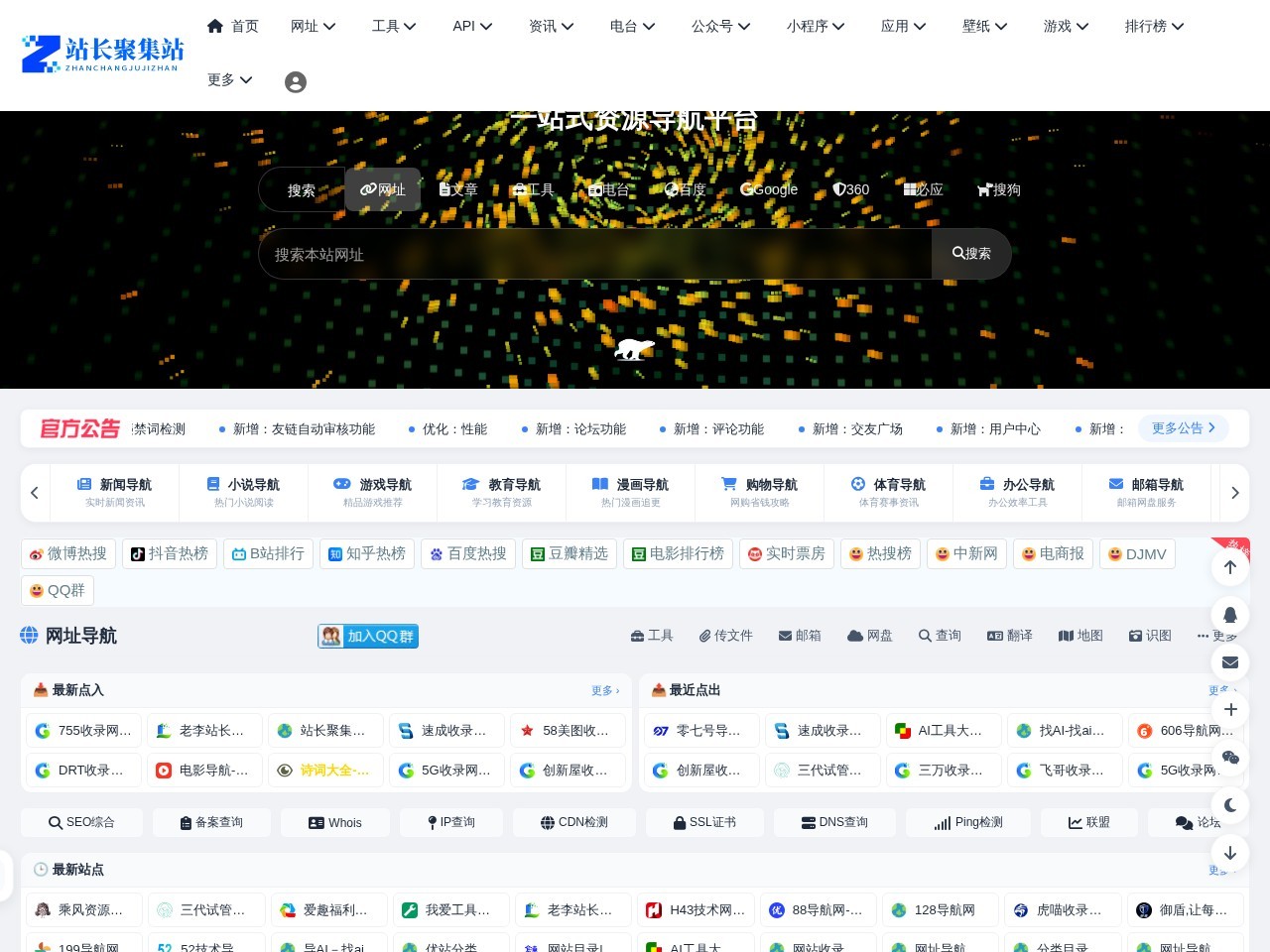This screenshot has height=952, width=1270.
Task: Click the back-to-top arrow button
Action: [x=1230, y=567]
